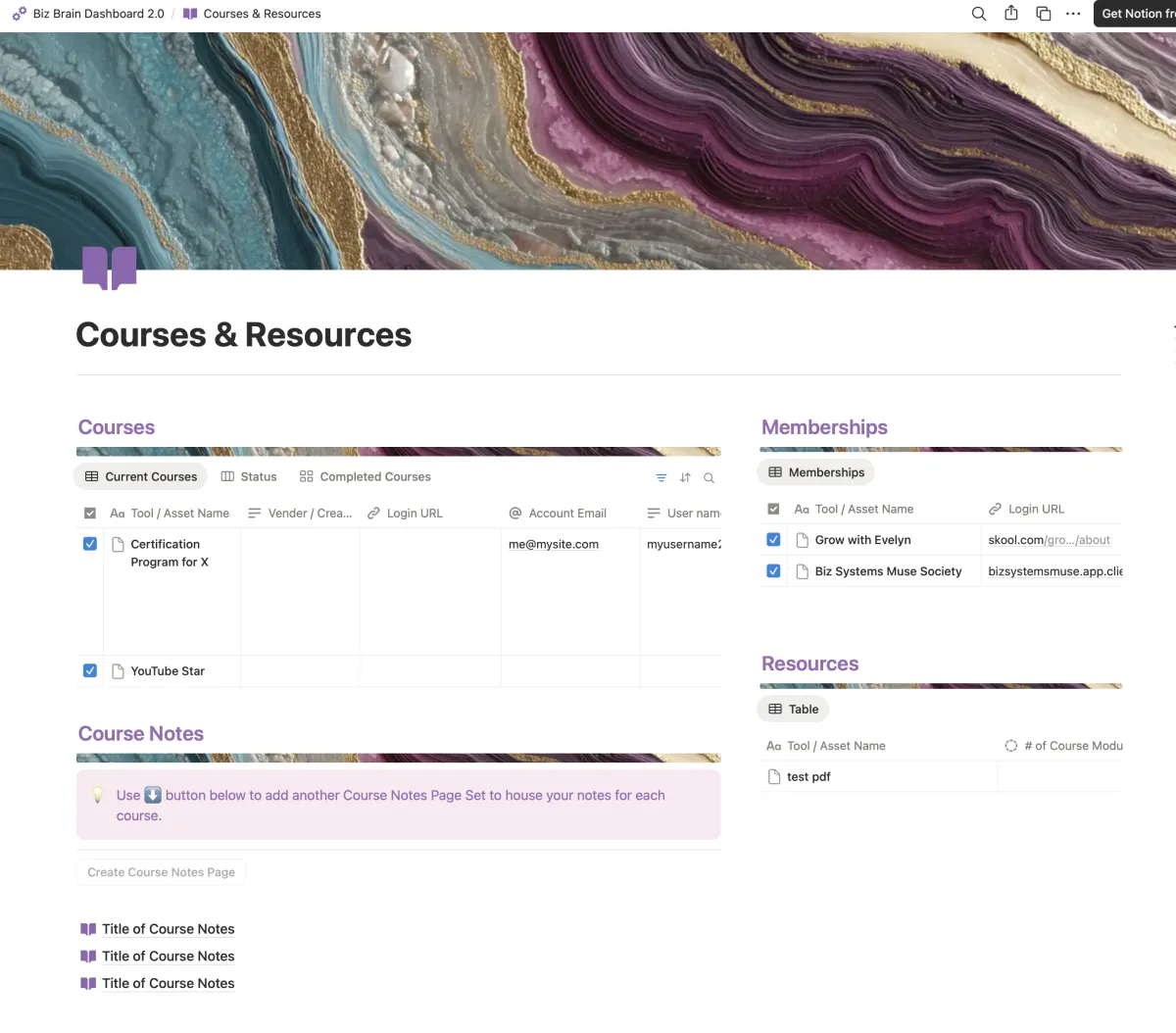Click page icon beside Biz Systems Muse Society
The height and width of the screenshot is (1033, 1176).
(802, 571)
